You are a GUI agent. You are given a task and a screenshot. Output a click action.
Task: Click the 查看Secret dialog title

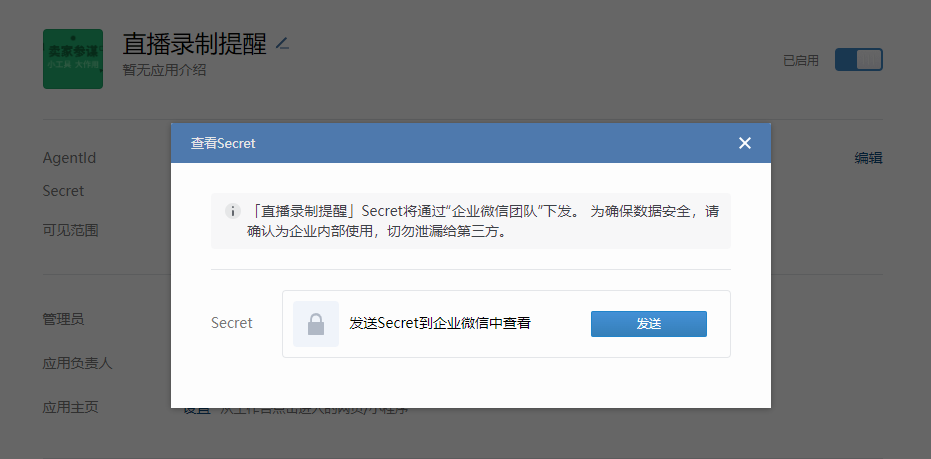click(223, 143)
